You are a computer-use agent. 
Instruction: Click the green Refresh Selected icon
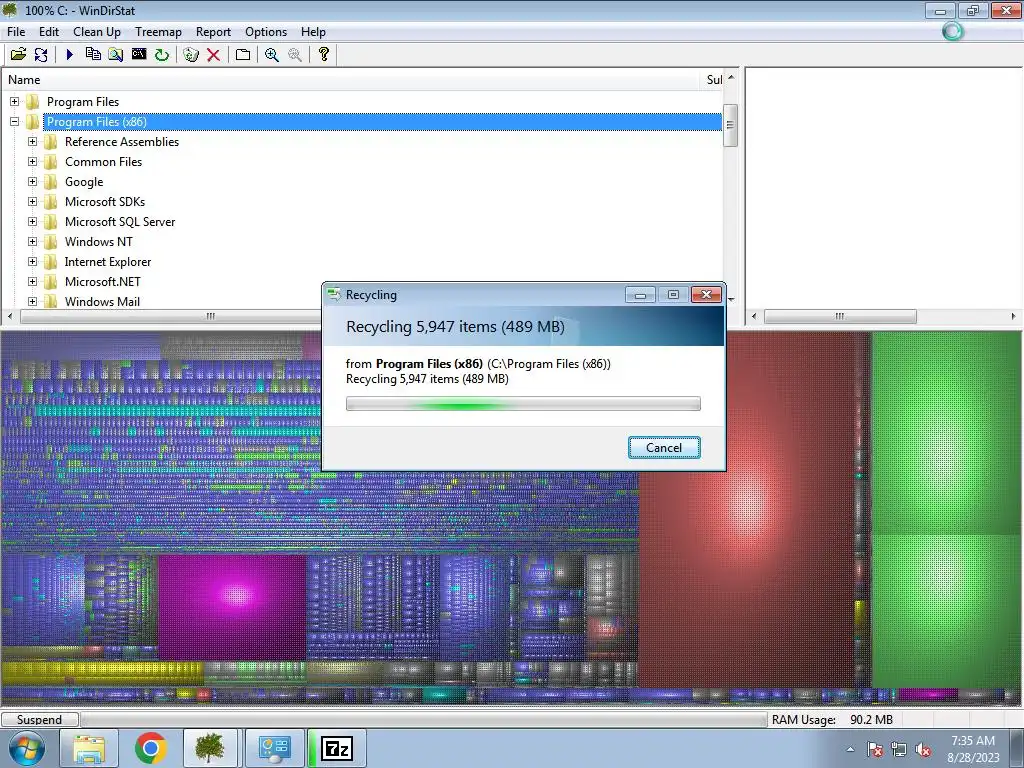point(161,54)
